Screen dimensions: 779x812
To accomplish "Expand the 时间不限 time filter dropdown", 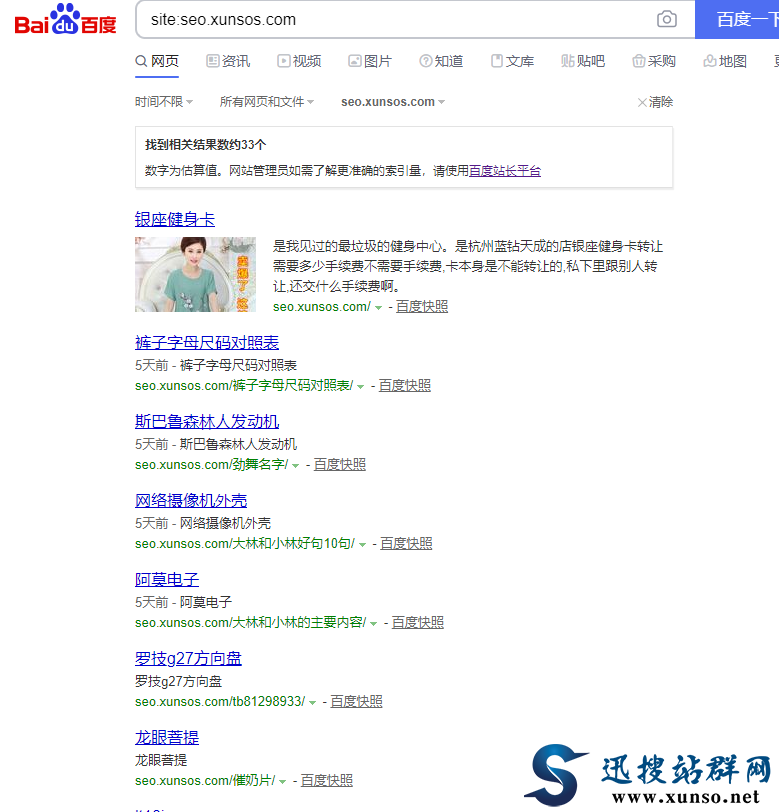I will click(164, 102).
